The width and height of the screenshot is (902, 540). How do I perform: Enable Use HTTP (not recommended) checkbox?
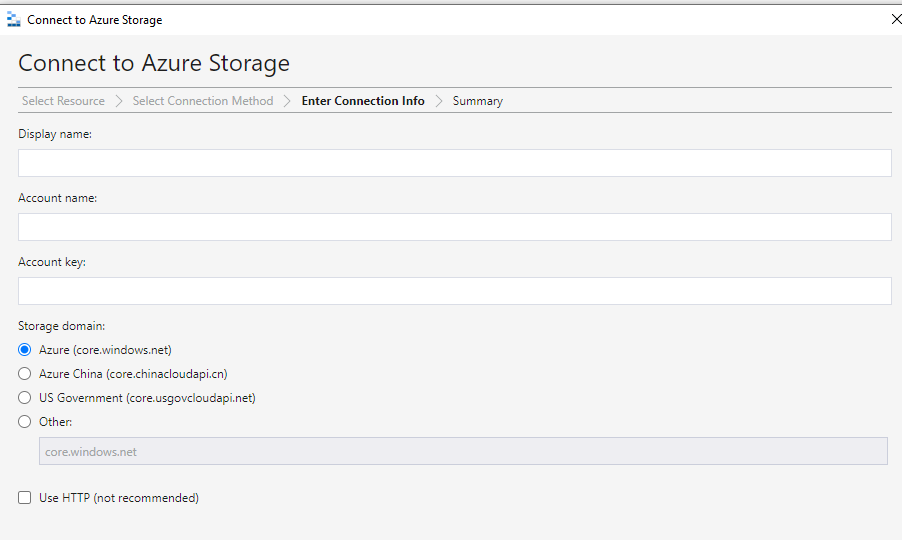[x=24, y=497]
